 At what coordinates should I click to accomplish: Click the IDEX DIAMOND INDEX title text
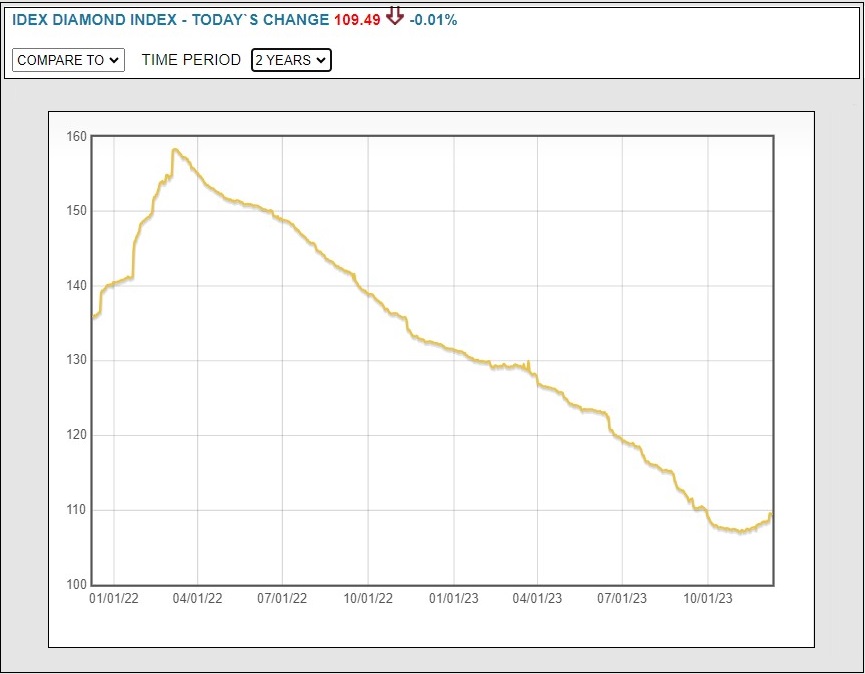point(99,19)
